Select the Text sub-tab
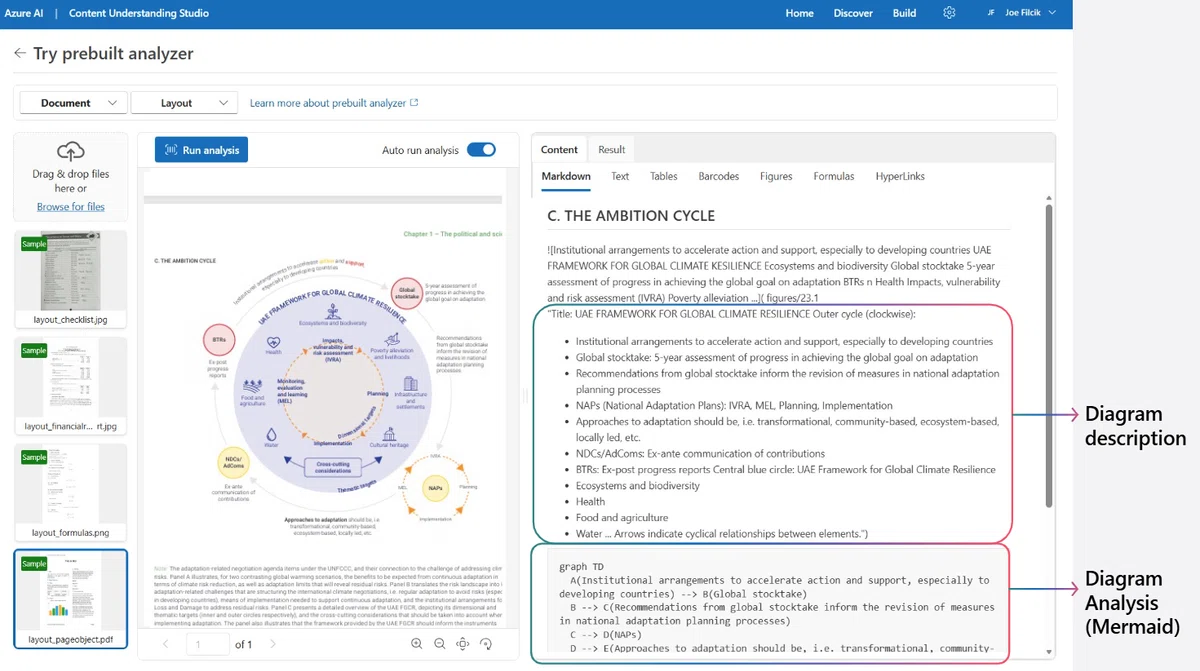Image resolution: width=1200 pixels, height=671 pixels. [x=620, y=176]
